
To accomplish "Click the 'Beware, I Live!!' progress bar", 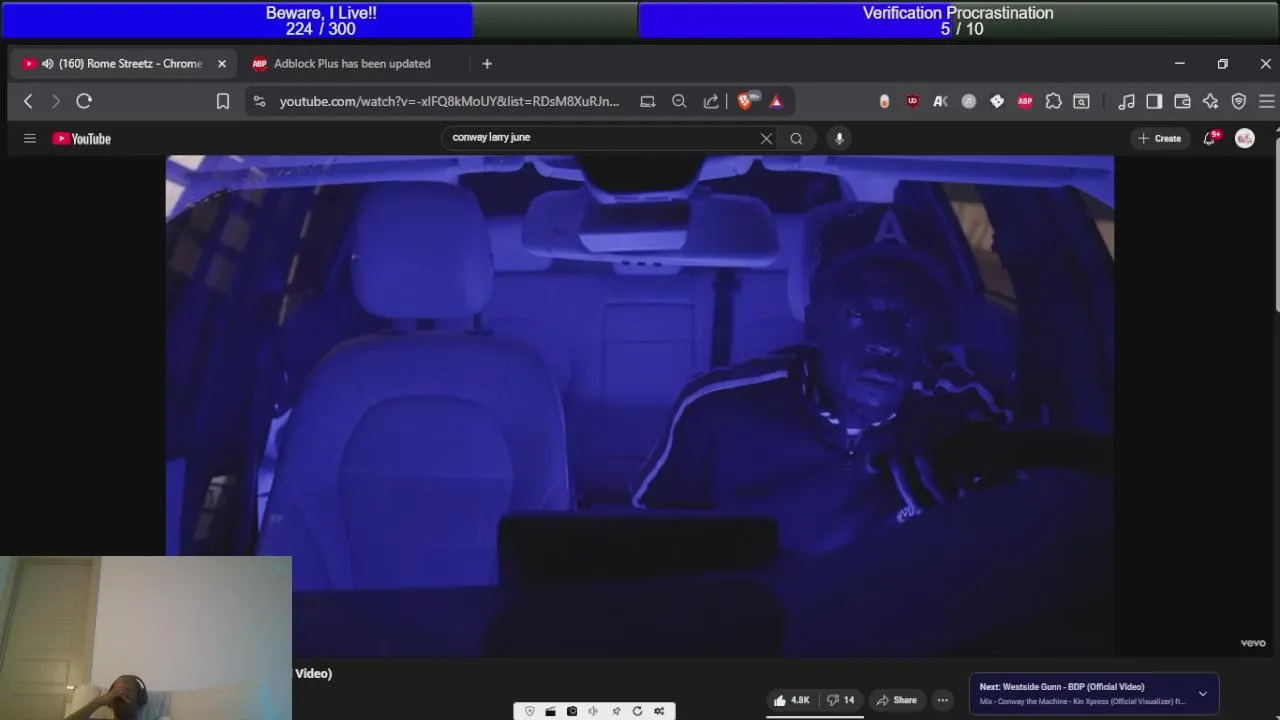I will pos(319,20).
